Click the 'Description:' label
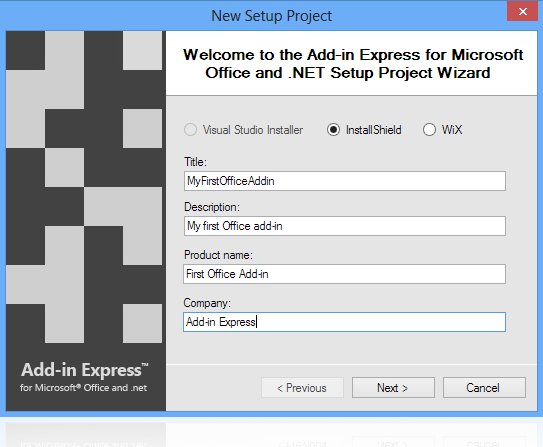This screenshot has width=543, height=447. (212, 207)
